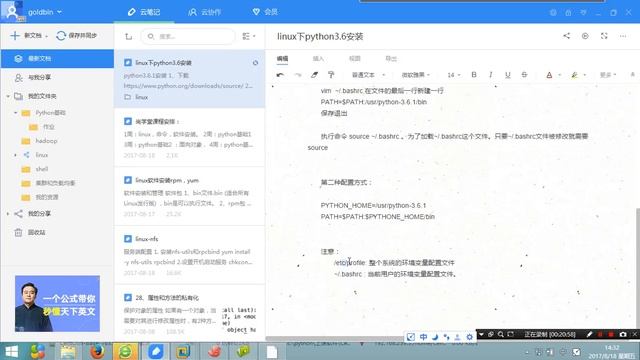Toggle underline formatting
The height and width of the screenshot is (360, 640).
click(x=507, y=75)
